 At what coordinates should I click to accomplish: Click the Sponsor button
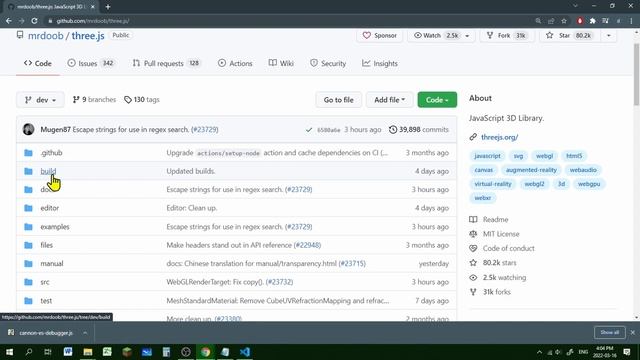click(x=380, y=36)
